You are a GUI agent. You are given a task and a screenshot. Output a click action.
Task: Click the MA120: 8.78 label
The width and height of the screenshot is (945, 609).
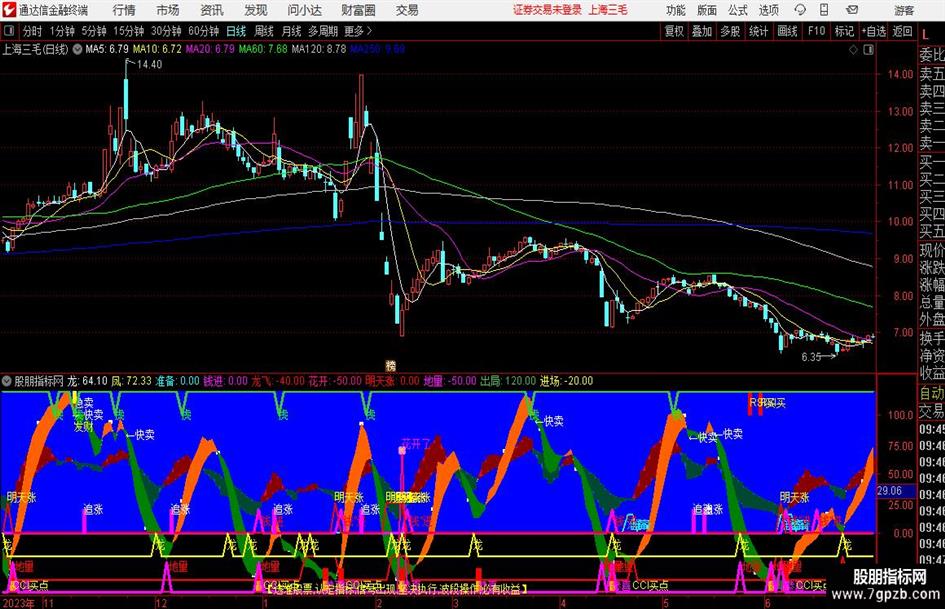pyautogui.click(x=319, y=49)
